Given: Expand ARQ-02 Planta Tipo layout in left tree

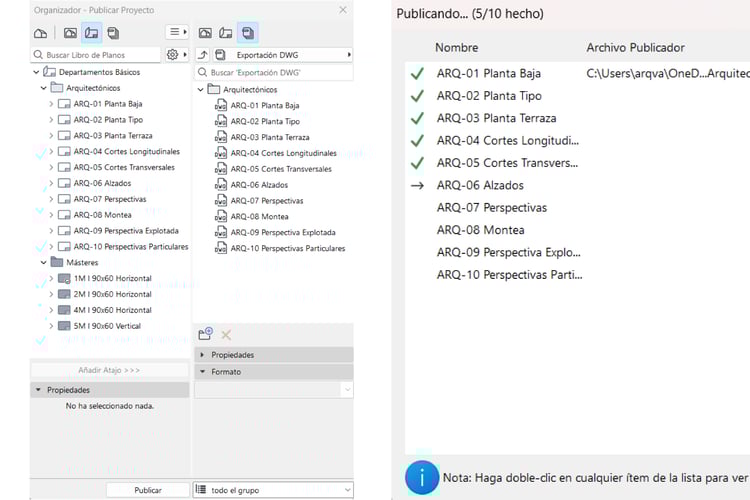Looking at the screenshot, I should point(51,120).
